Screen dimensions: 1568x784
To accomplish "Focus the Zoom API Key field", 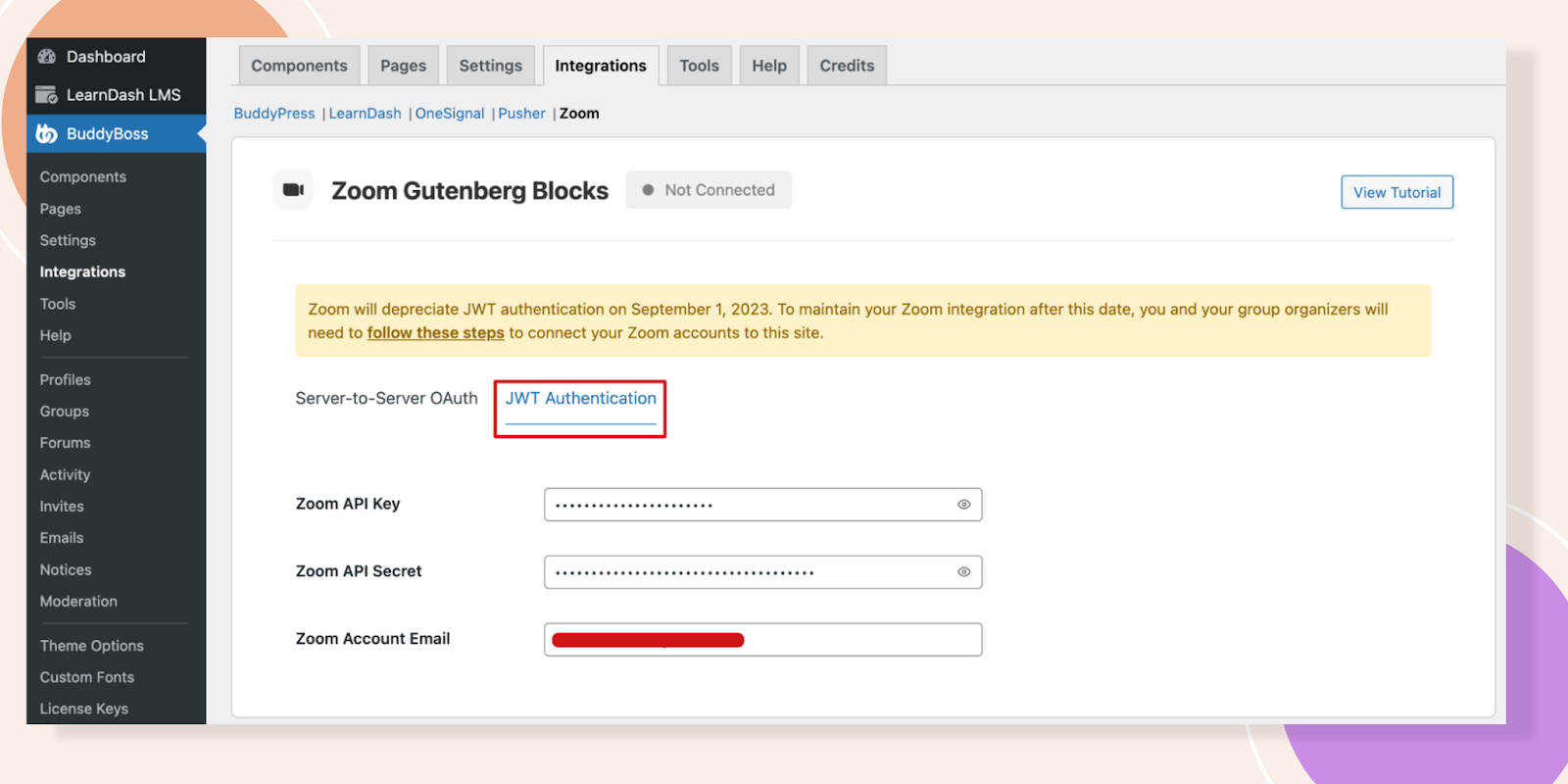I will click(x=762, y=505).
